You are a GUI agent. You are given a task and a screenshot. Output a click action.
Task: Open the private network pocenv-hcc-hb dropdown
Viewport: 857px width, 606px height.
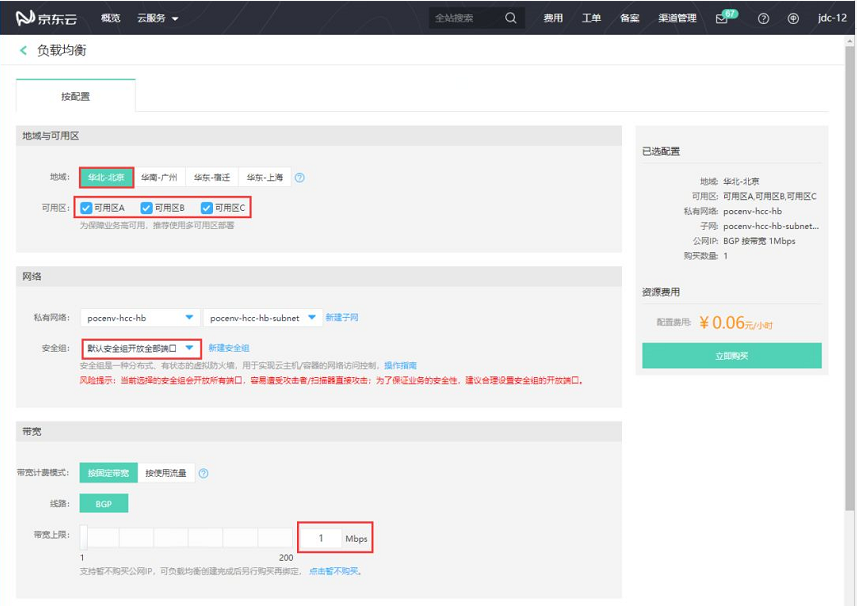point(140,317)
